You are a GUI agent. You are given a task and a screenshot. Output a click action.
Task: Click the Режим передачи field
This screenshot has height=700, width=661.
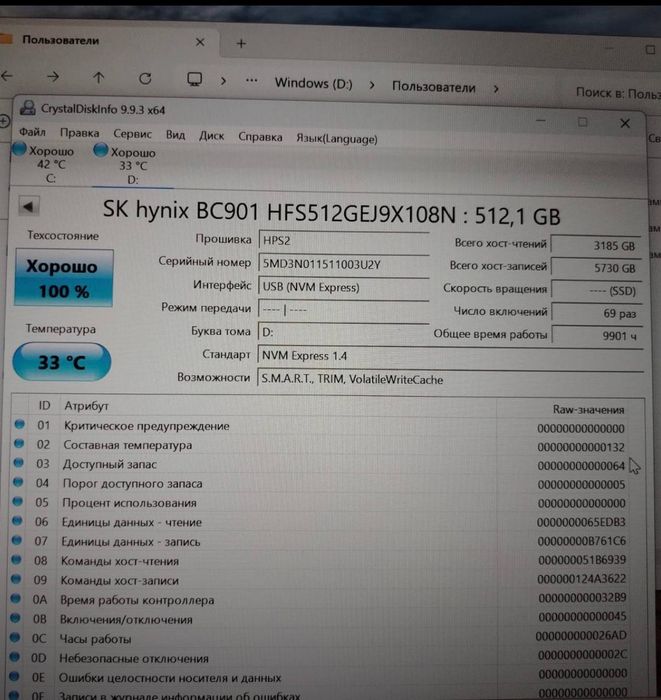coord(344,309)
